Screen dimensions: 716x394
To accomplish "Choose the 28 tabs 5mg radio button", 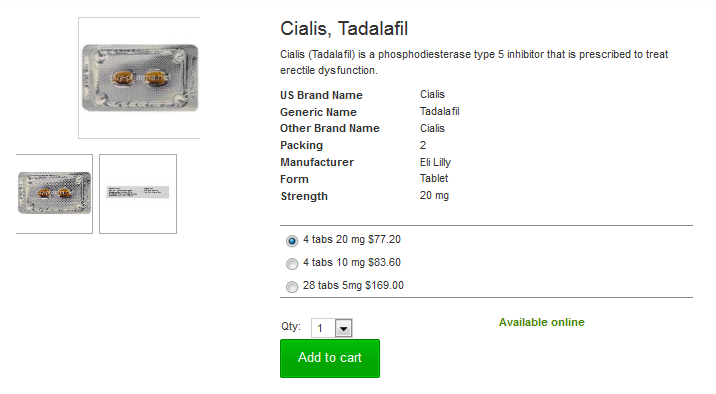I will click(x=292, y=287).
